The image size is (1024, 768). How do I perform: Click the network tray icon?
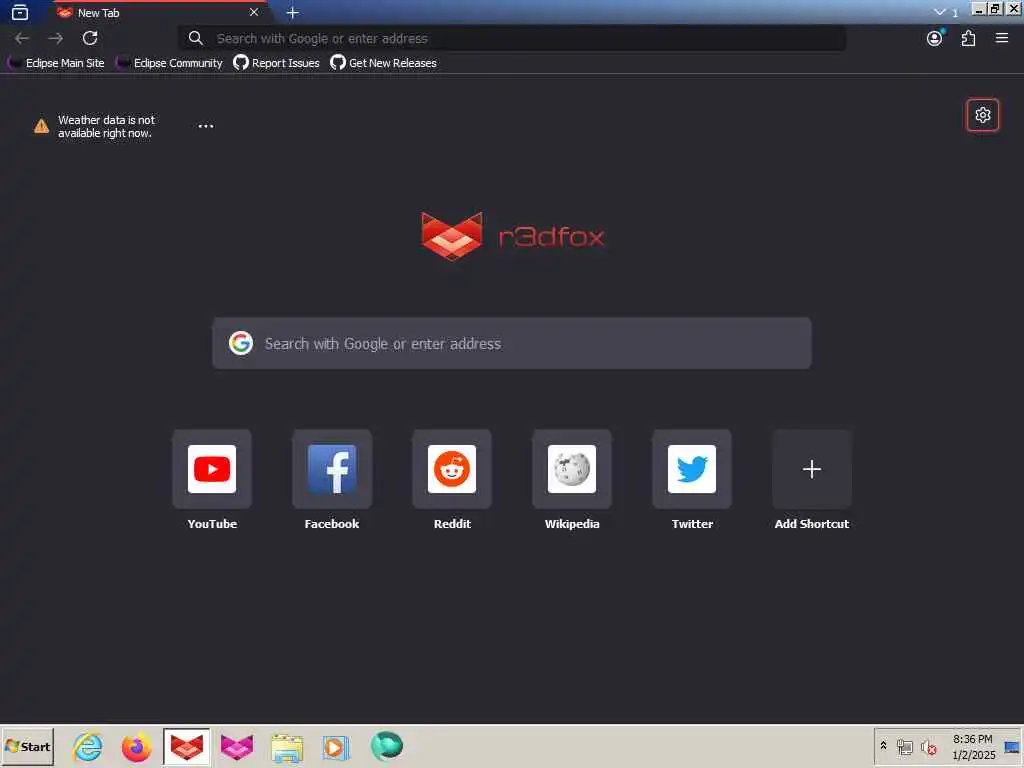coord(904,747)
